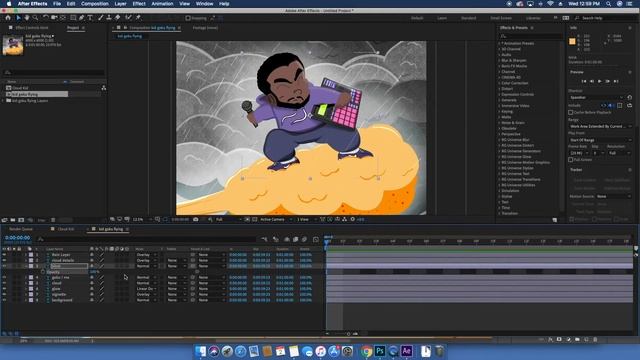Enable the Full Screen checkbox

coord(571,160)
